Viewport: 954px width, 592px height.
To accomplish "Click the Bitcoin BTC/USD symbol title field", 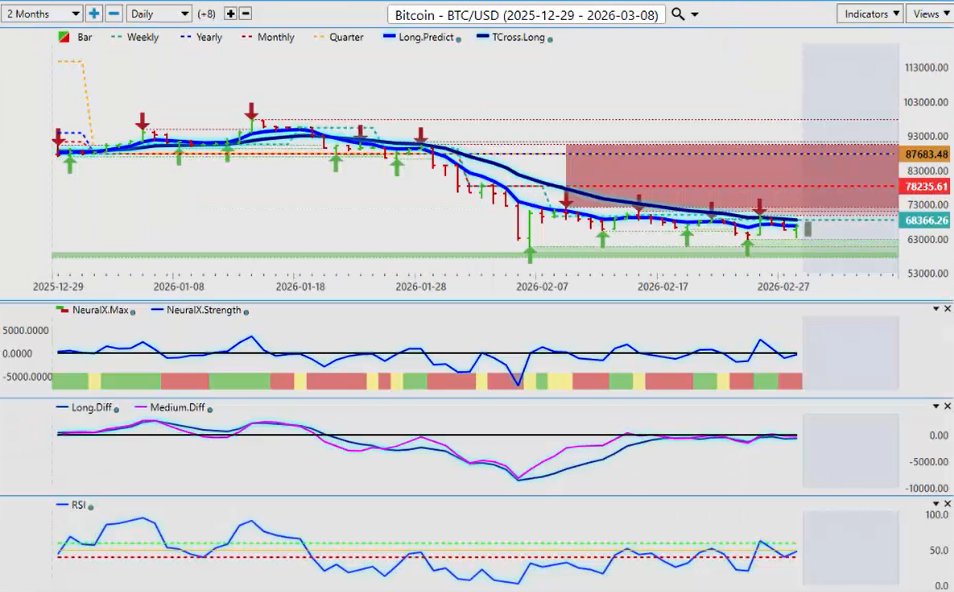I will (x=525, y=14).
